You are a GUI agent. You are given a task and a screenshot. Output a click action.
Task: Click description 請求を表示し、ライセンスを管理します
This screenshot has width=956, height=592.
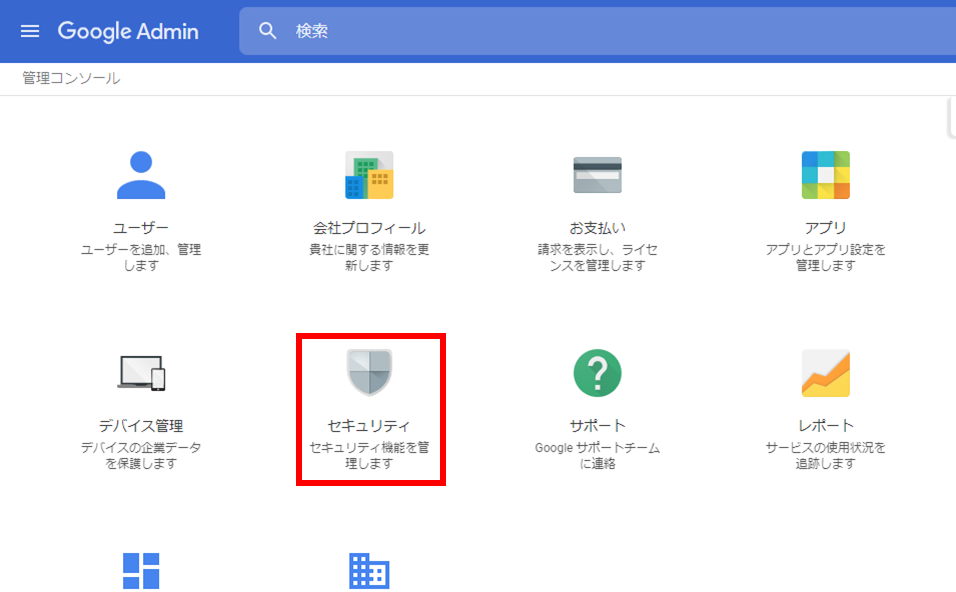click(x=598, y=257)
